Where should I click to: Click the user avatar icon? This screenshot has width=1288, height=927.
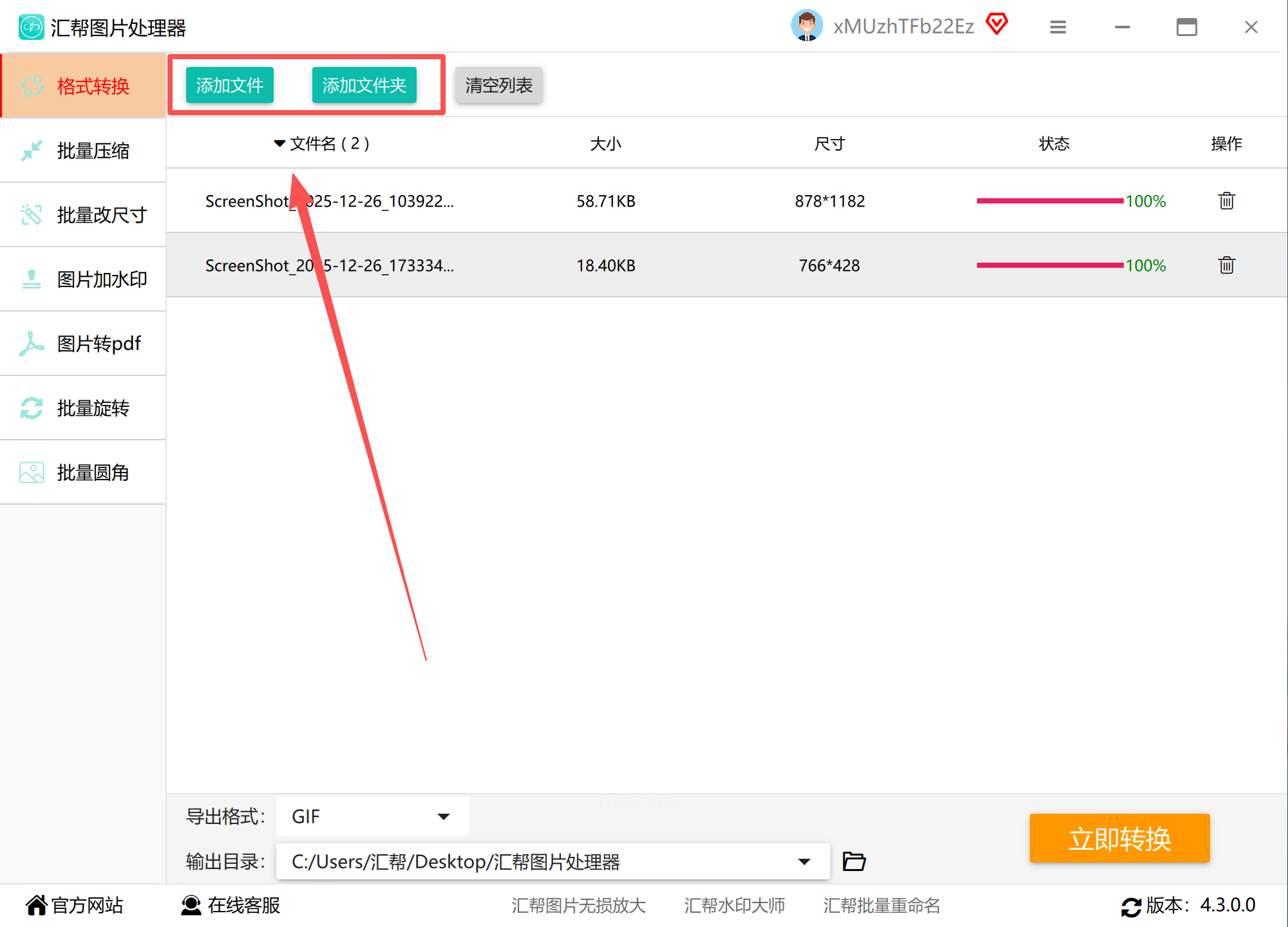[806, 26]
